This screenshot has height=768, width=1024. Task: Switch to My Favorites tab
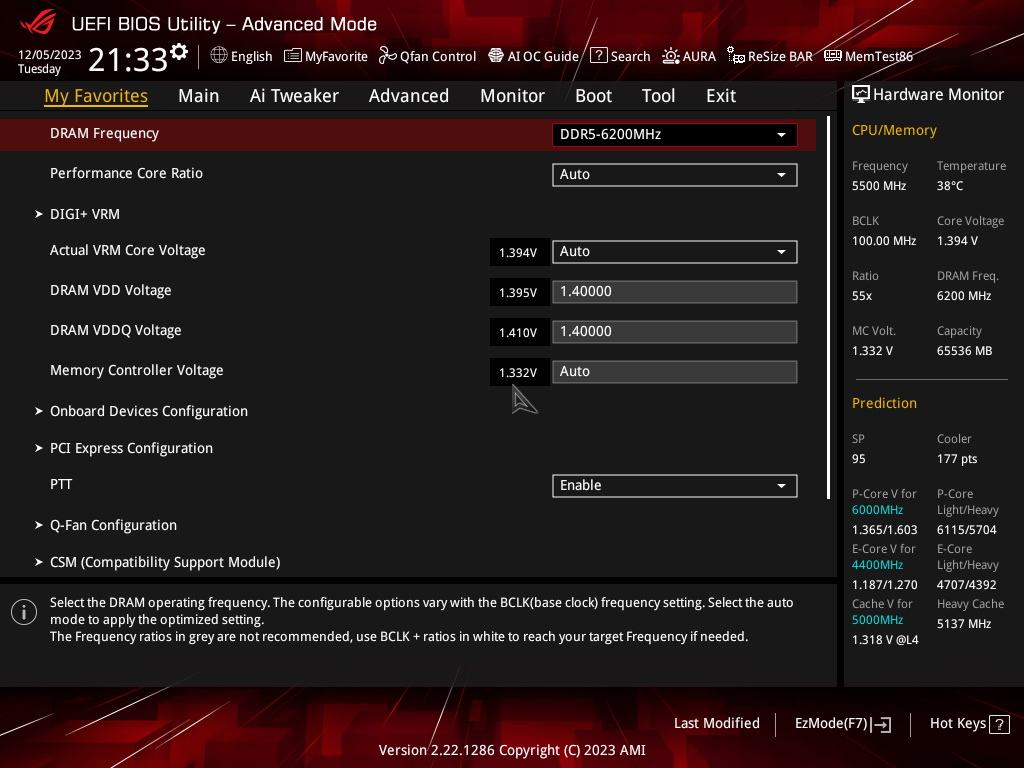coord(96,96)
